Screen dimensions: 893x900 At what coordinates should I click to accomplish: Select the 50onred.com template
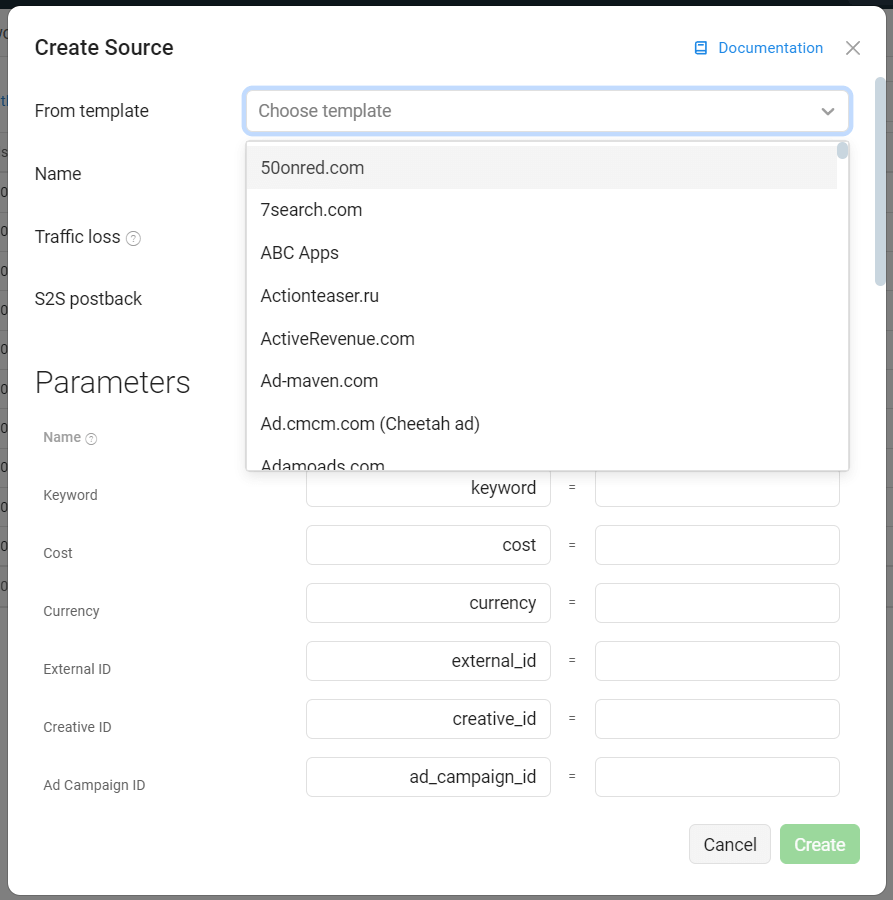pos(541,168)
